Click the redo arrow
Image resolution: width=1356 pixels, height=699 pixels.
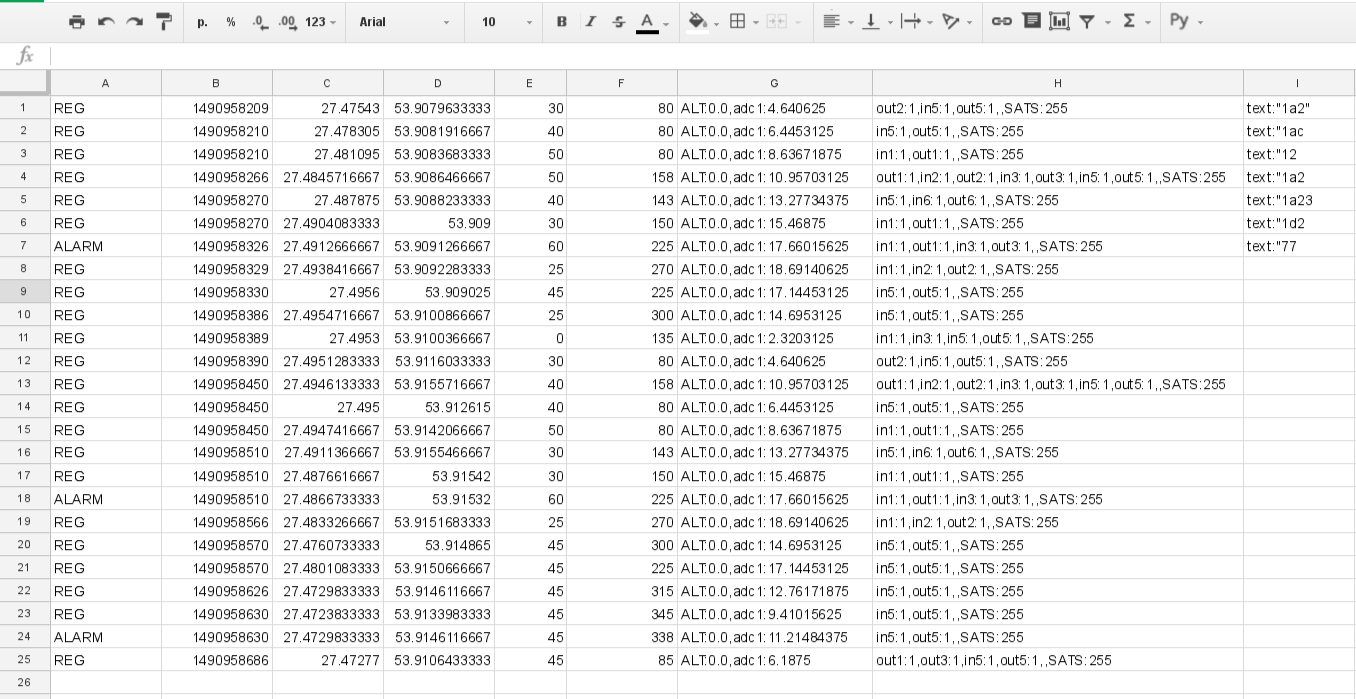click(x=134, y=21)
